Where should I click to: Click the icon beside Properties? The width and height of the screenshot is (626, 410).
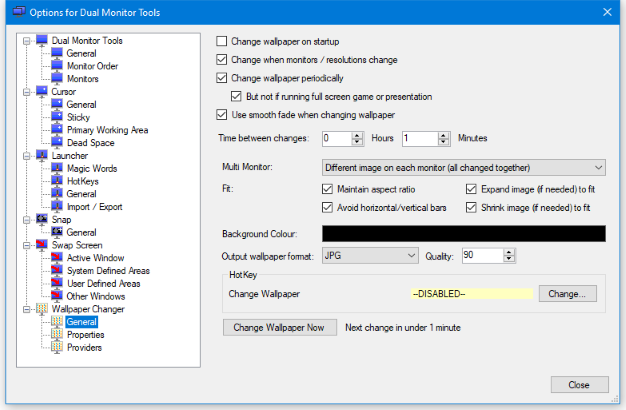pyautogui.click(x=57, y=334)
